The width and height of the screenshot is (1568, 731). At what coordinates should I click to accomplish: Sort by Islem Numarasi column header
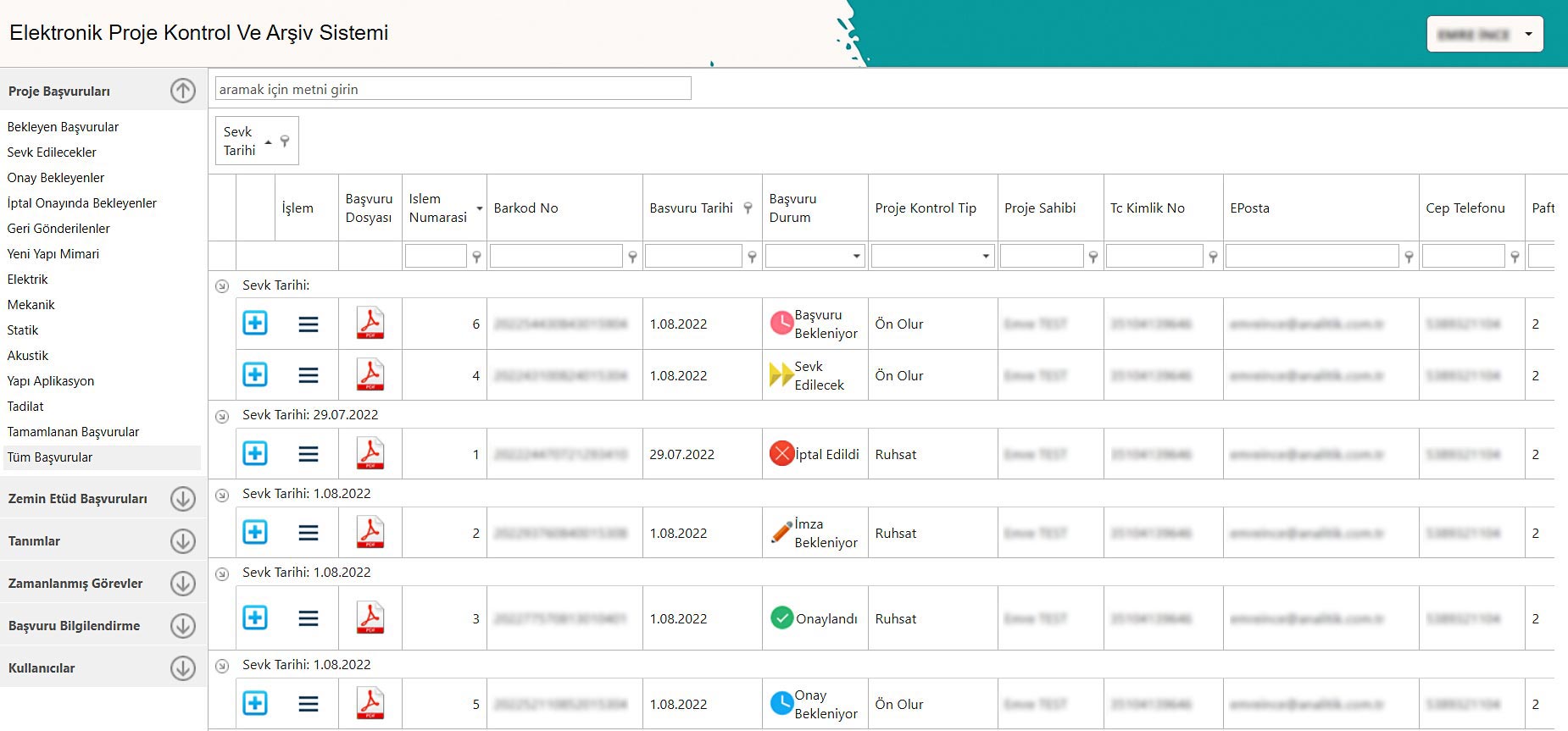pos(437,208)
